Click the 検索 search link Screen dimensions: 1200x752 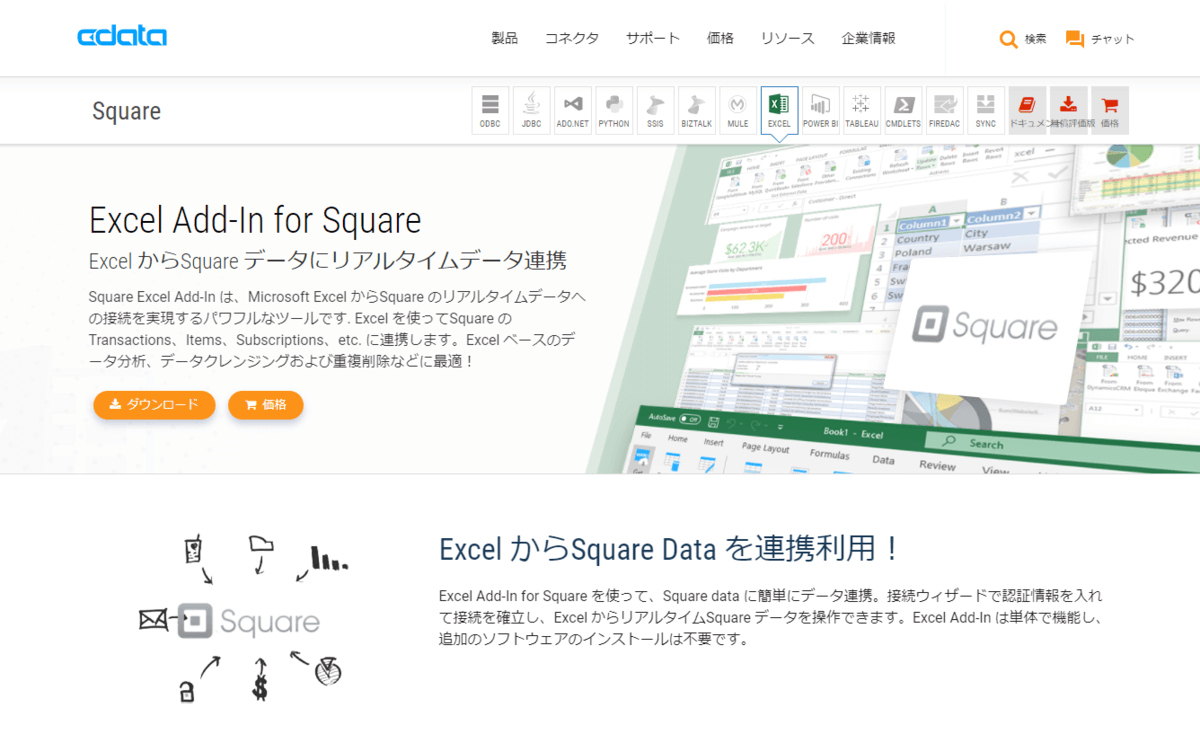click(1036, 39)
